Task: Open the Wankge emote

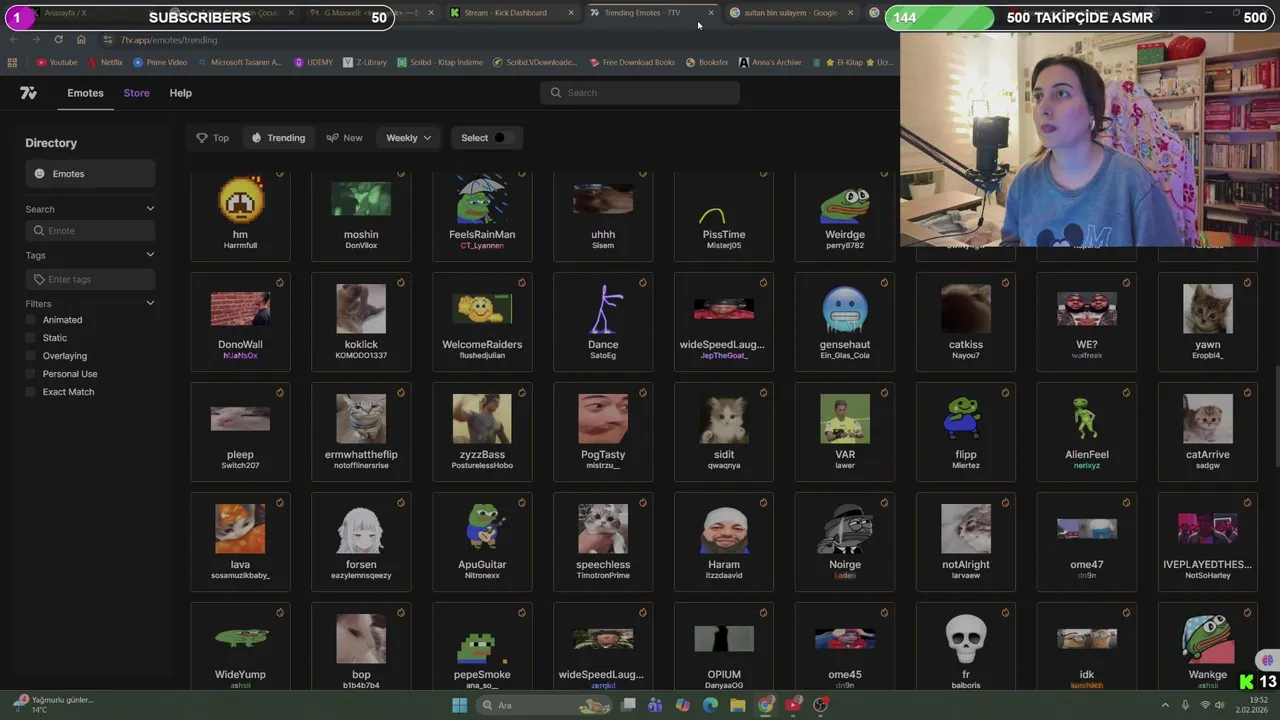Action: pos(1208,648)
